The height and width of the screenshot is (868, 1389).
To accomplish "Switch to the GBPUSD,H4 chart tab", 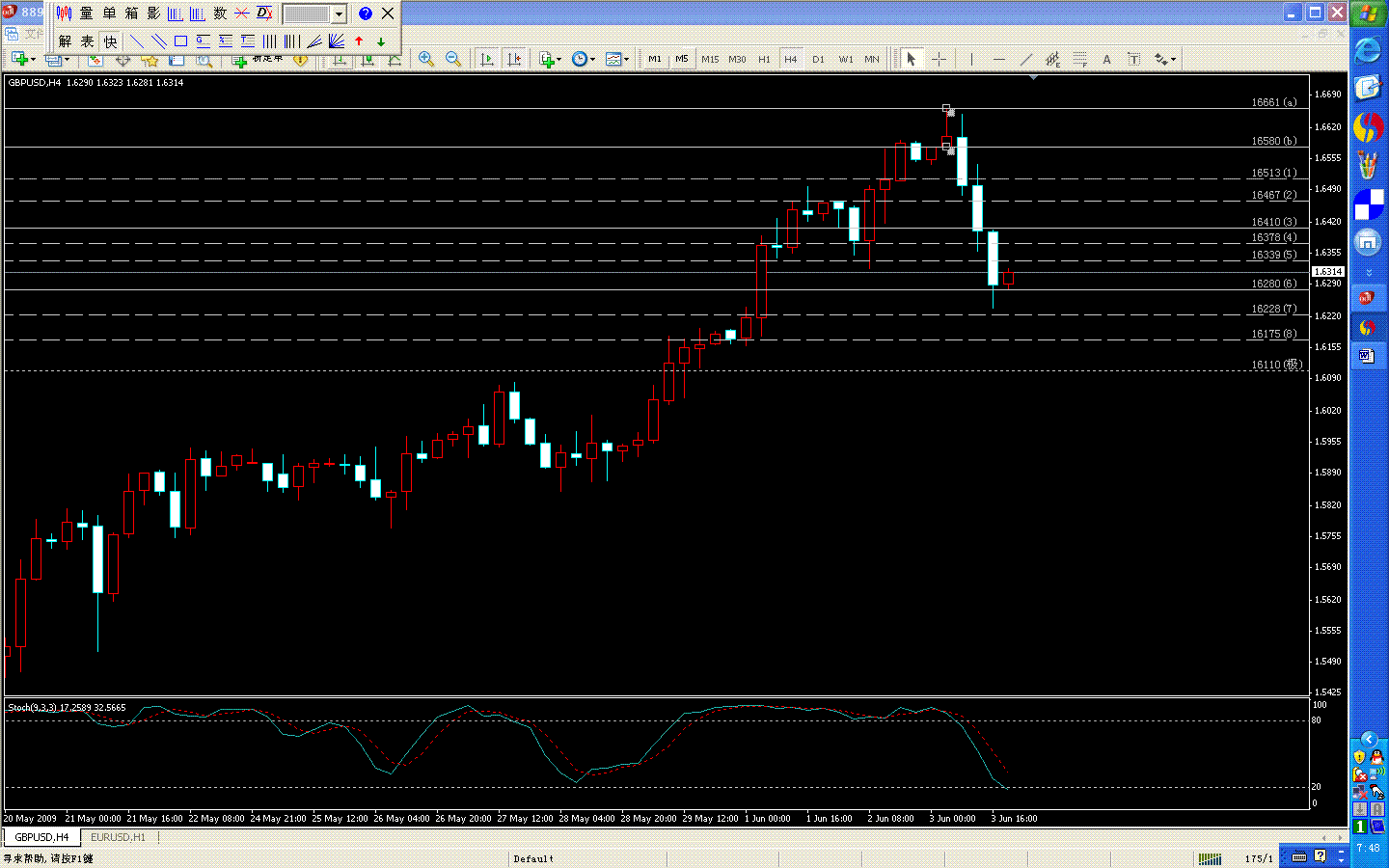I will point(41,837).
